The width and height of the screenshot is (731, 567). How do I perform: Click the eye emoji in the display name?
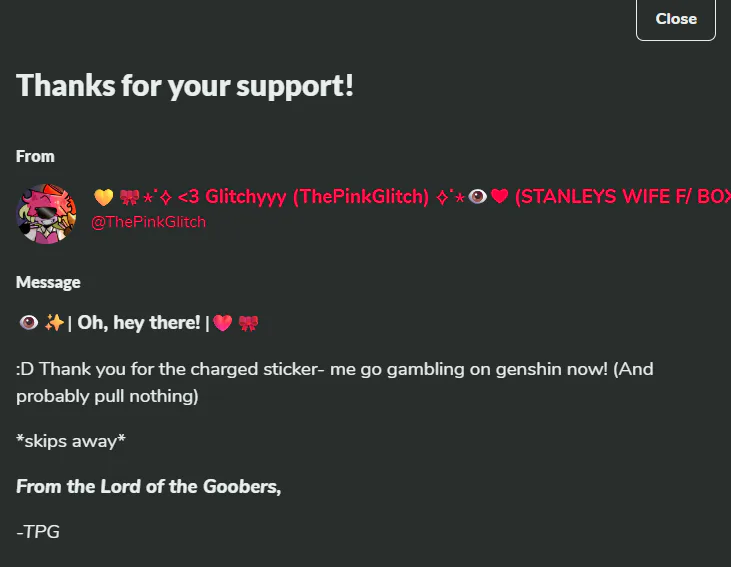coord(477,197)
